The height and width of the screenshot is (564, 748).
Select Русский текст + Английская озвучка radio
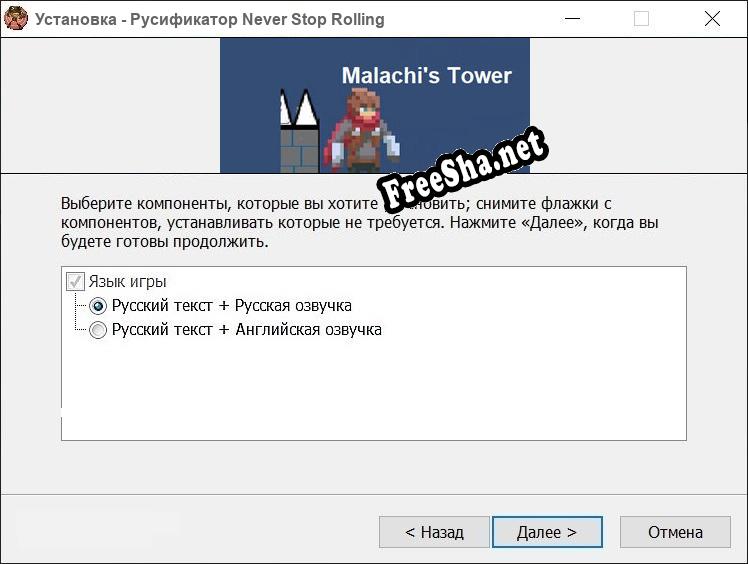pos(98,330)
